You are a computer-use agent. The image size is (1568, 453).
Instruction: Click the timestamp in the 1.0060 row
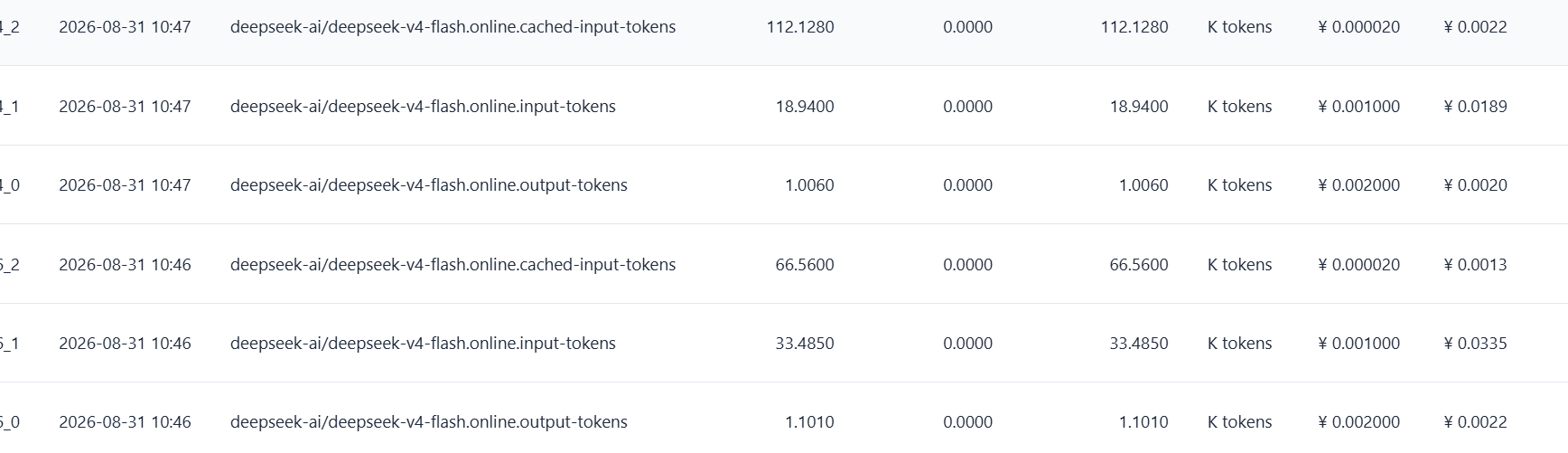pyautogui.click(x=125, y=185)
